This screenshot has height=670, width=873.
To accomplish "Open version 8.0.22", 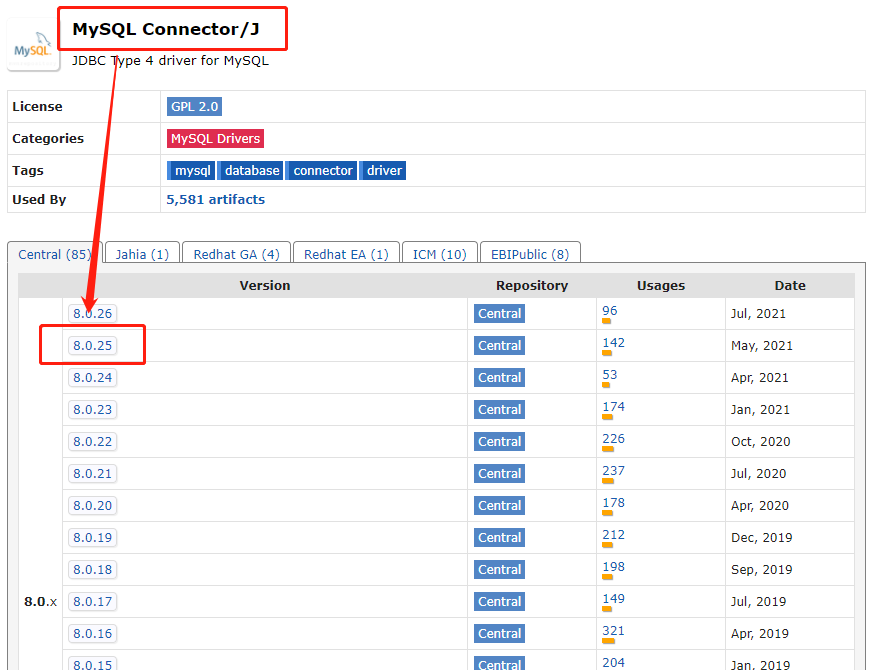I will tap(92, 442).
